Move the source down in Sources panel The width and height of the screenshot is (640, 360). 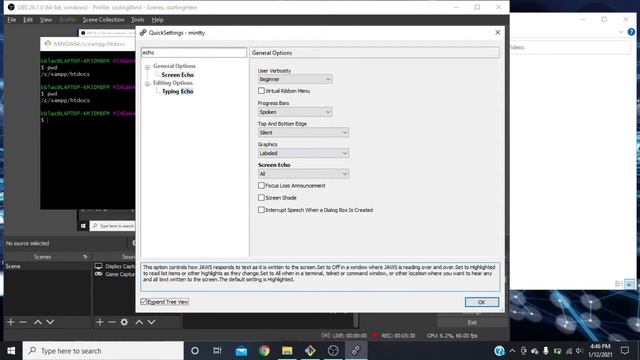tap(151, 322)
